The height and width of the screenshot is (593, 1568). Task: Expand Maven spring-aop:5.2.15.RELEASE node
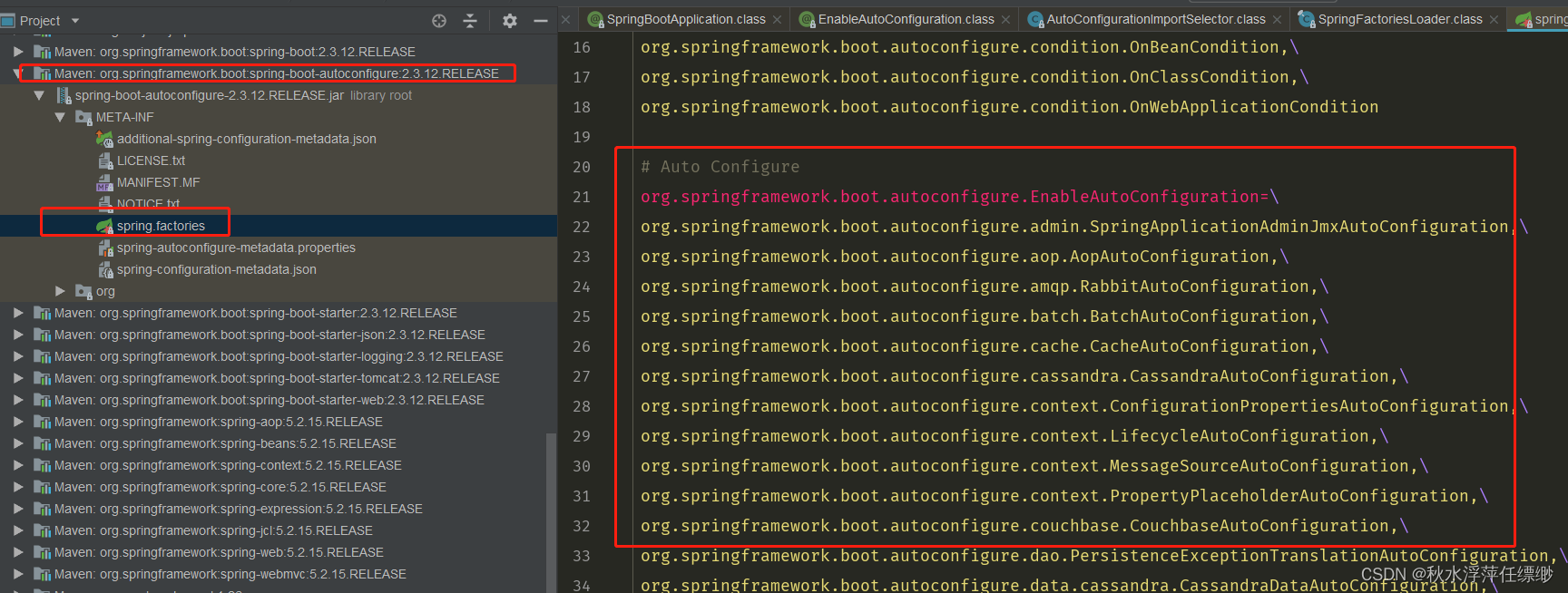point(18,422)
